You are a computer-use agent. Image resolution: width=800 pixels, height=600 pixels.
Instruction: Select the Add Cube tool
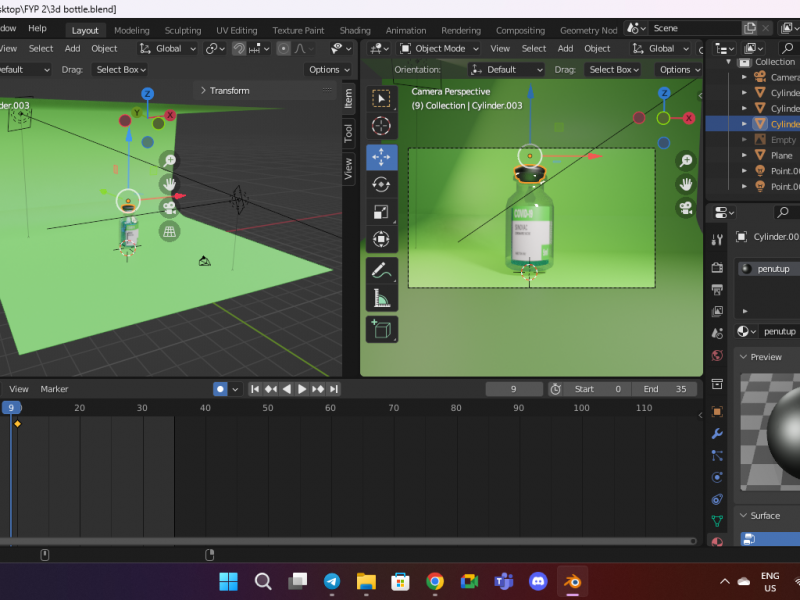point(381,329)
